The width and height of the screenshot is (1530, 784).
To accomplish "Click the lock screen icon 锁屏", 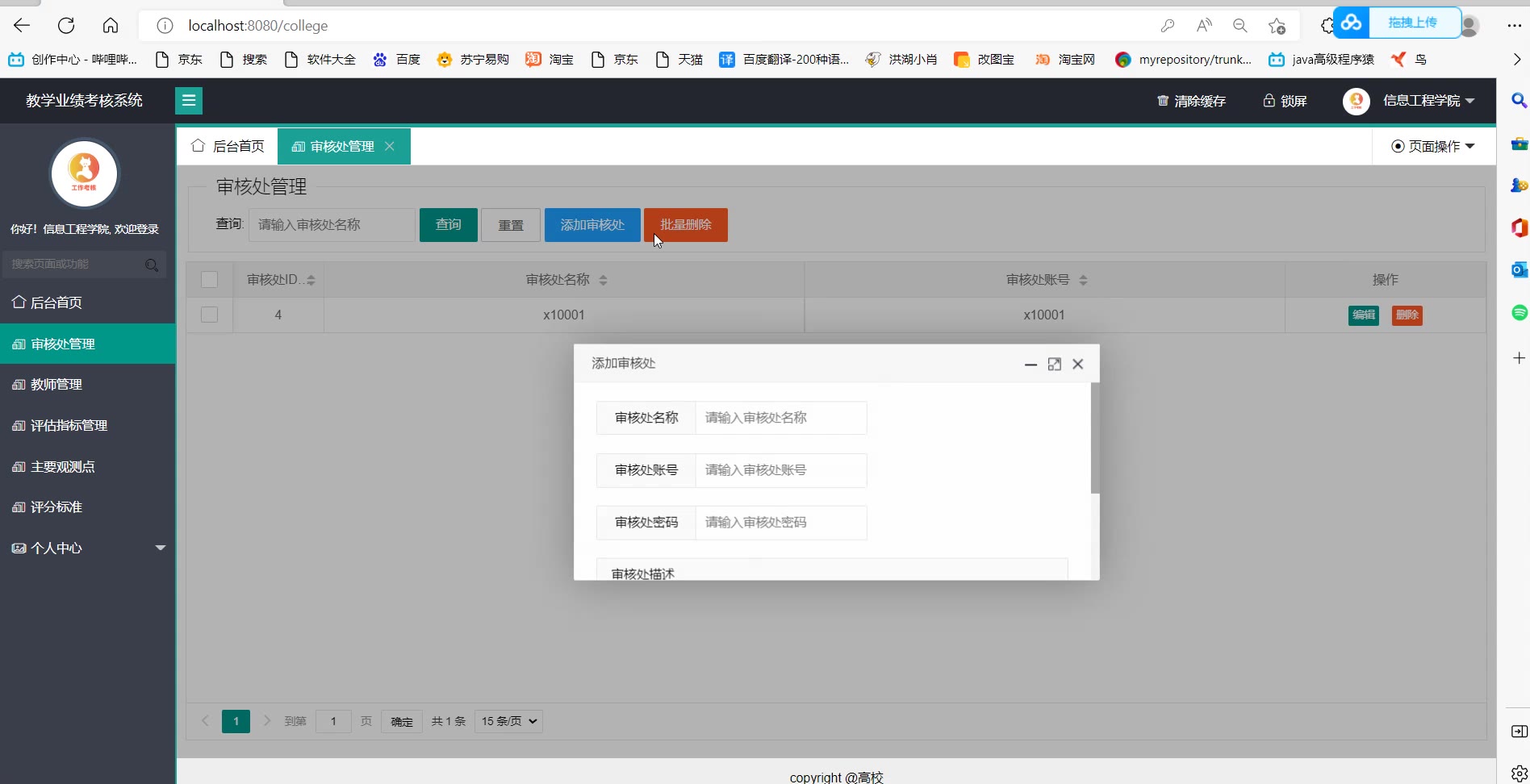I will [1269, 101].
